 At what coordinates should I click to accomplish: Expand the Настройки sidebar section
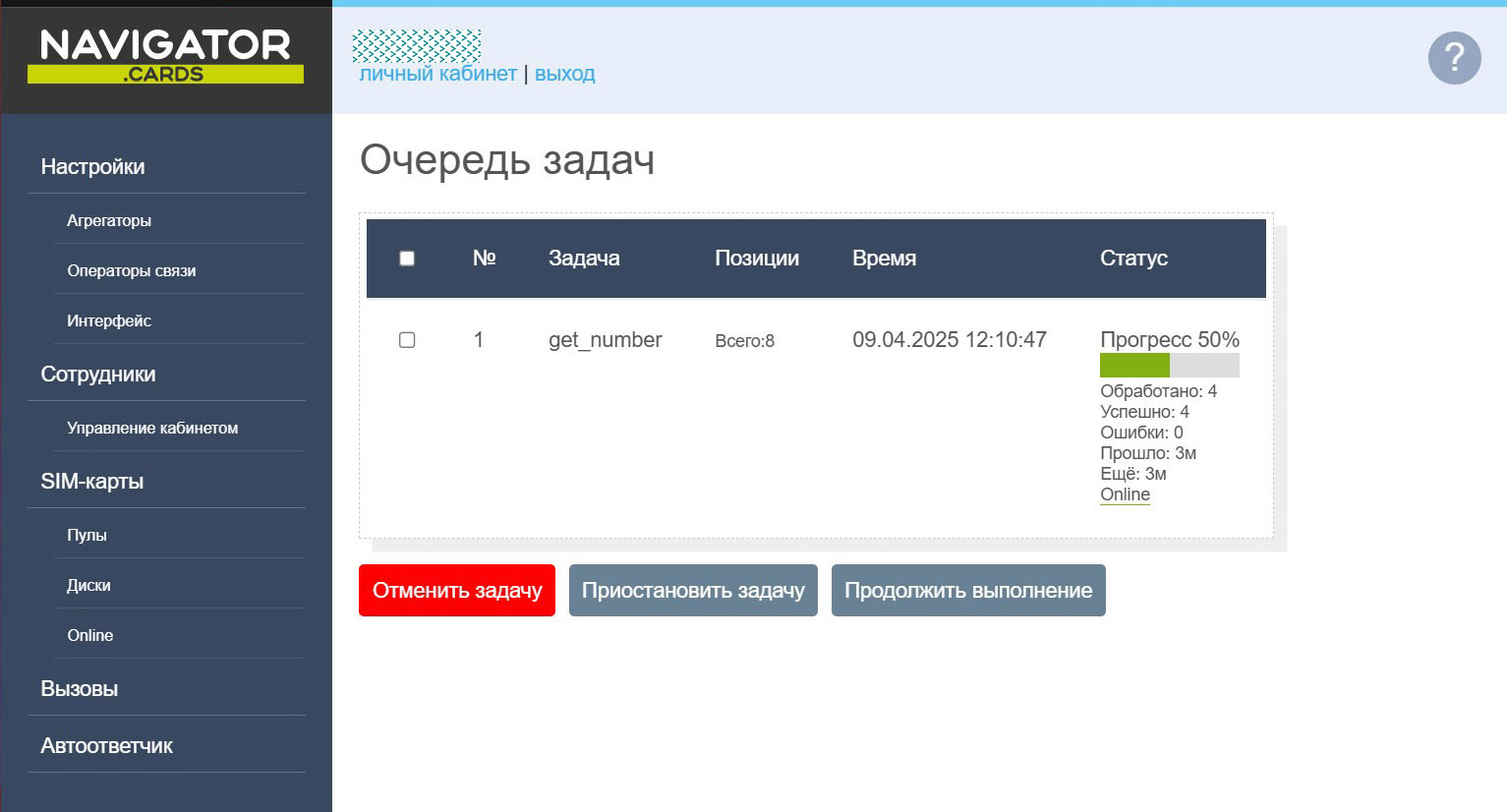click(x=92, y=167)
